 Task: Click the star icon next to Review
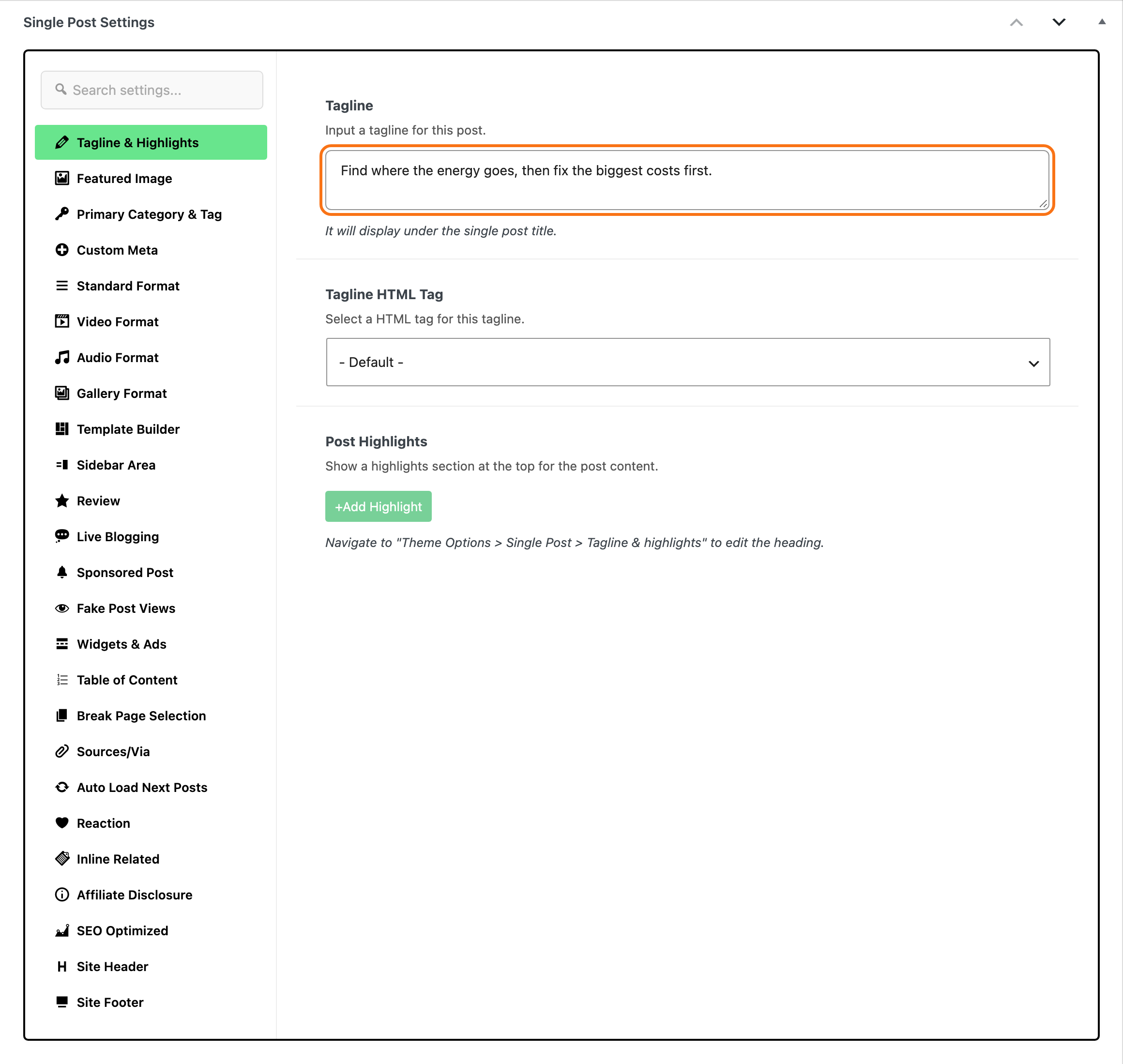point(62,500)
